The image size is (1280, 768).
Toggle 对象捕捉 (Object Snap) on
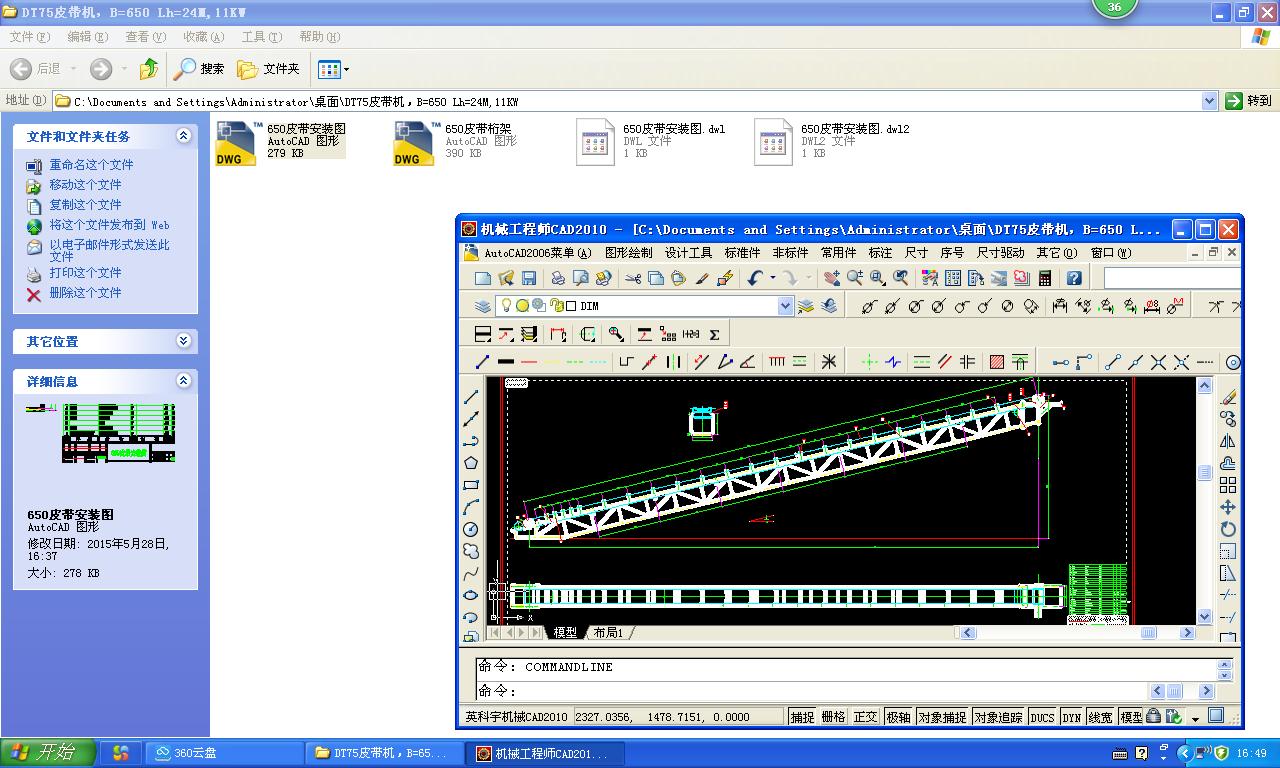tap(943, 716)
